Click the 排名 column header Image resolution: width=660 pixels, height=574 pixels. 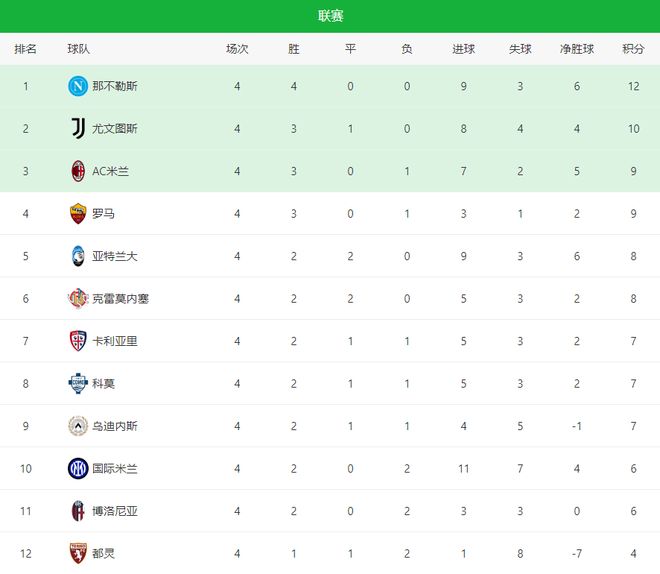(x=26, y=49)
